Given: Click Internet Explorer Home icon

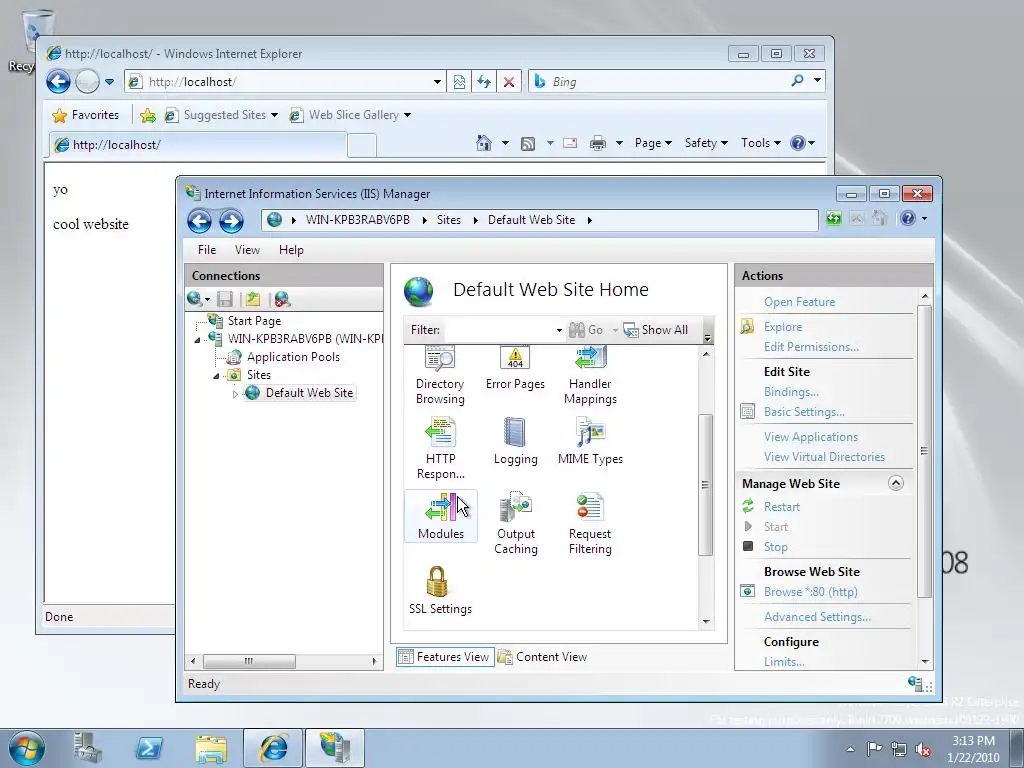Looking at the screenshot, I should pos(484,143).
